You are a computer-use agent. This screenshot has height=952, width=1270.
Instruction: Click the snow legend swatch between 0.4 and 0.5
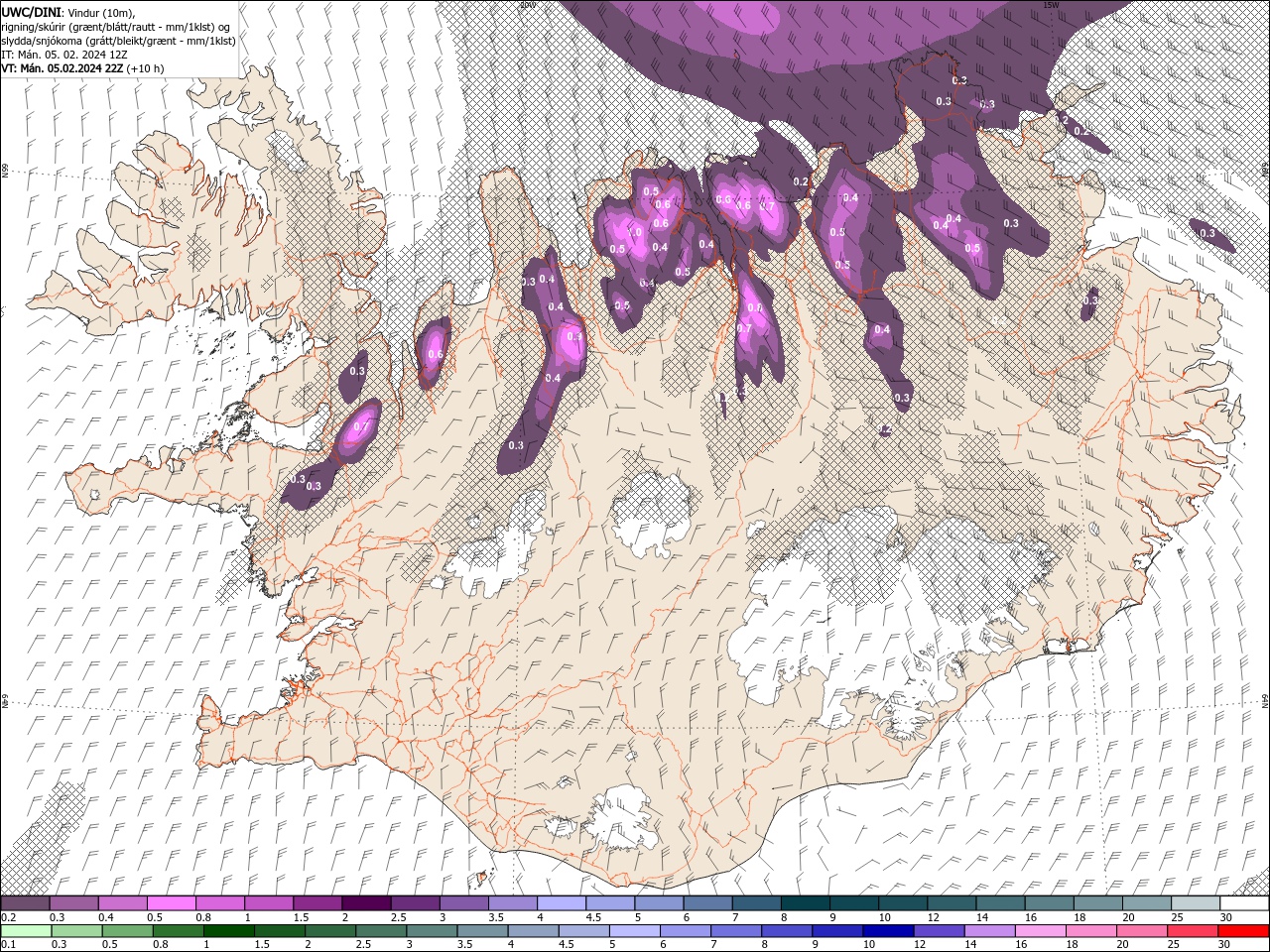click(x=122, y=903)
